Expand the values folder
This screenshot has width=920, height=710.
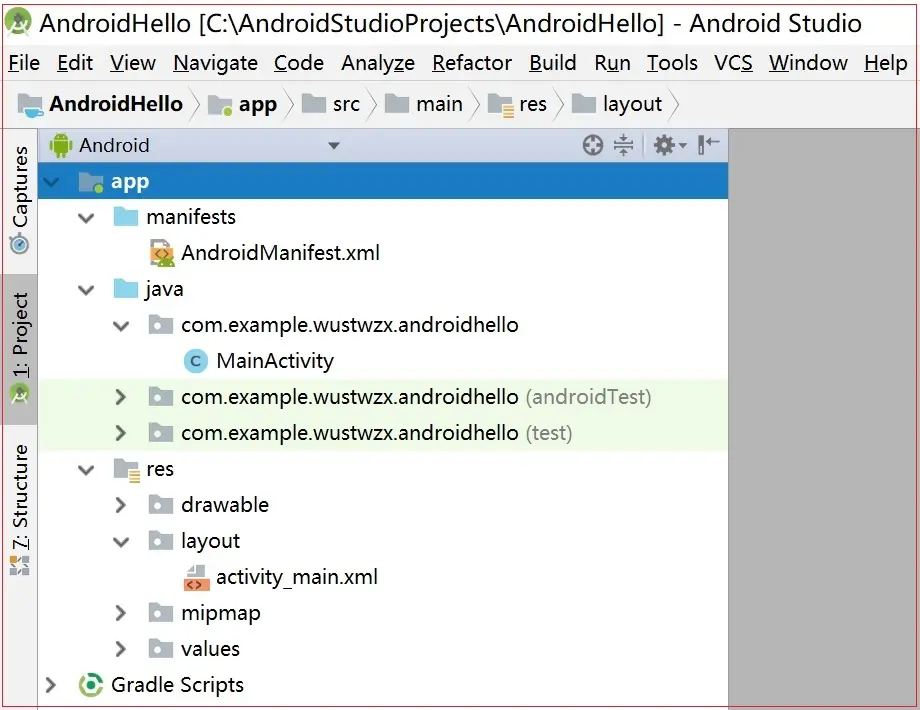[120, 649]
